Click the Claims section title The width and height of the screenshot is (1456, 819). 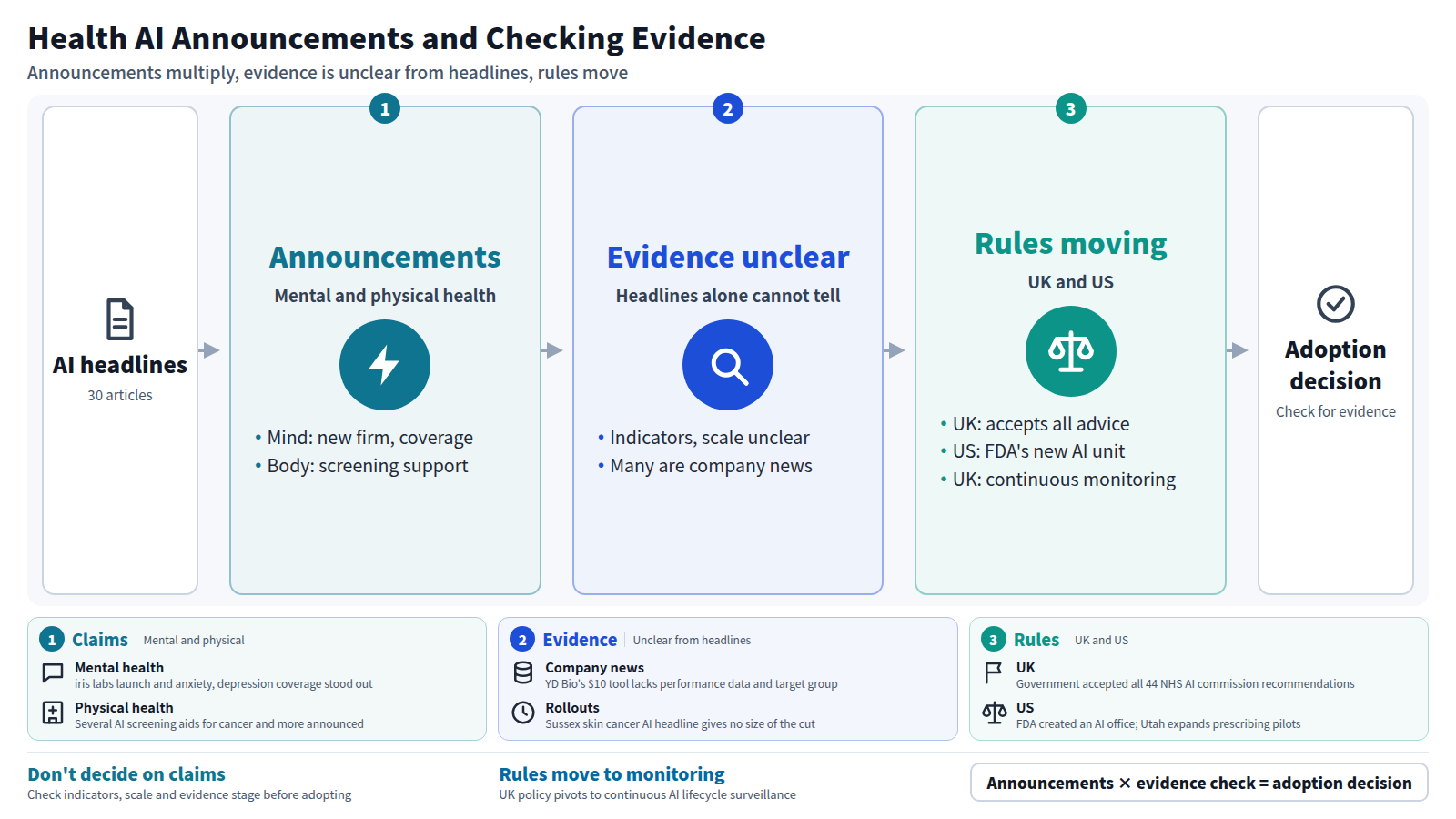pos(100,640)
